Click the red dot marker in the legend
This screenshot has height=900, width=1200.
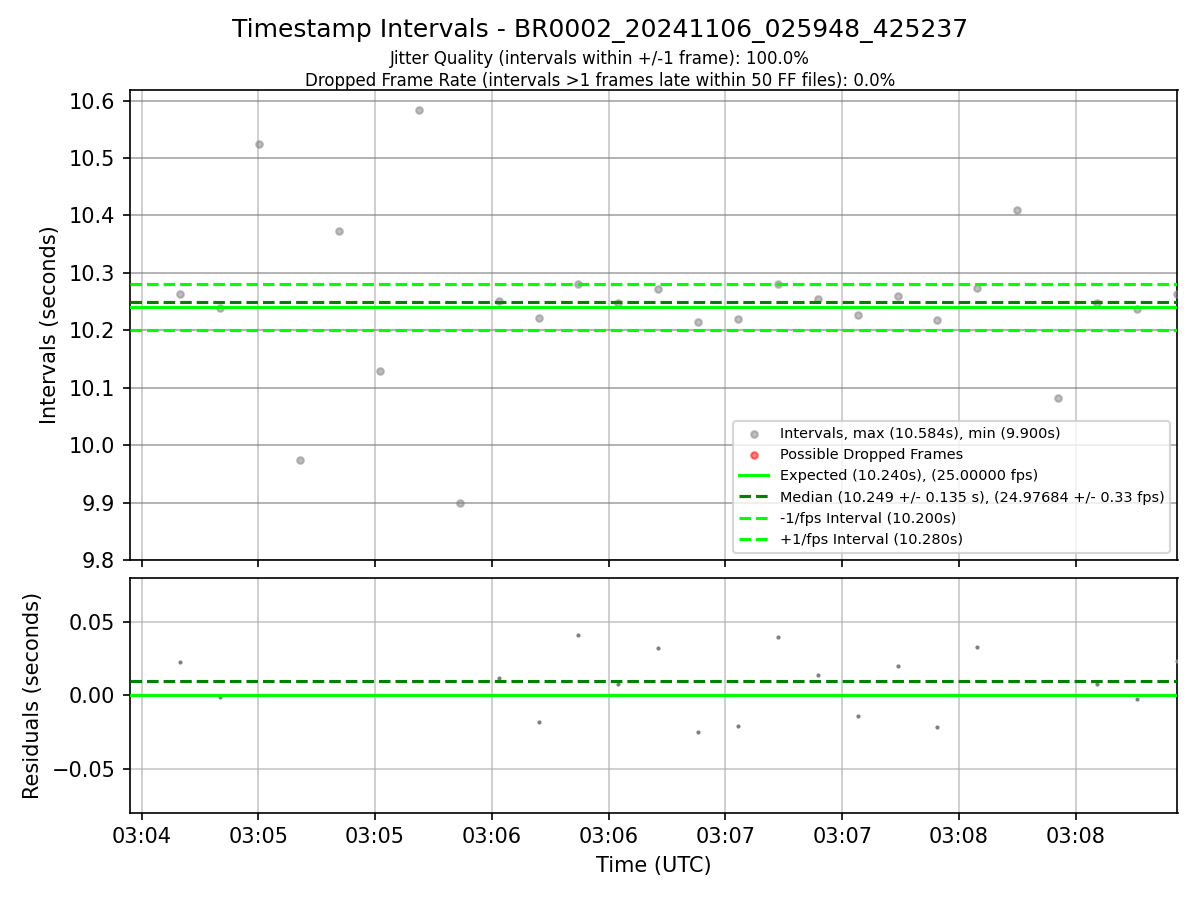(754, 455)
